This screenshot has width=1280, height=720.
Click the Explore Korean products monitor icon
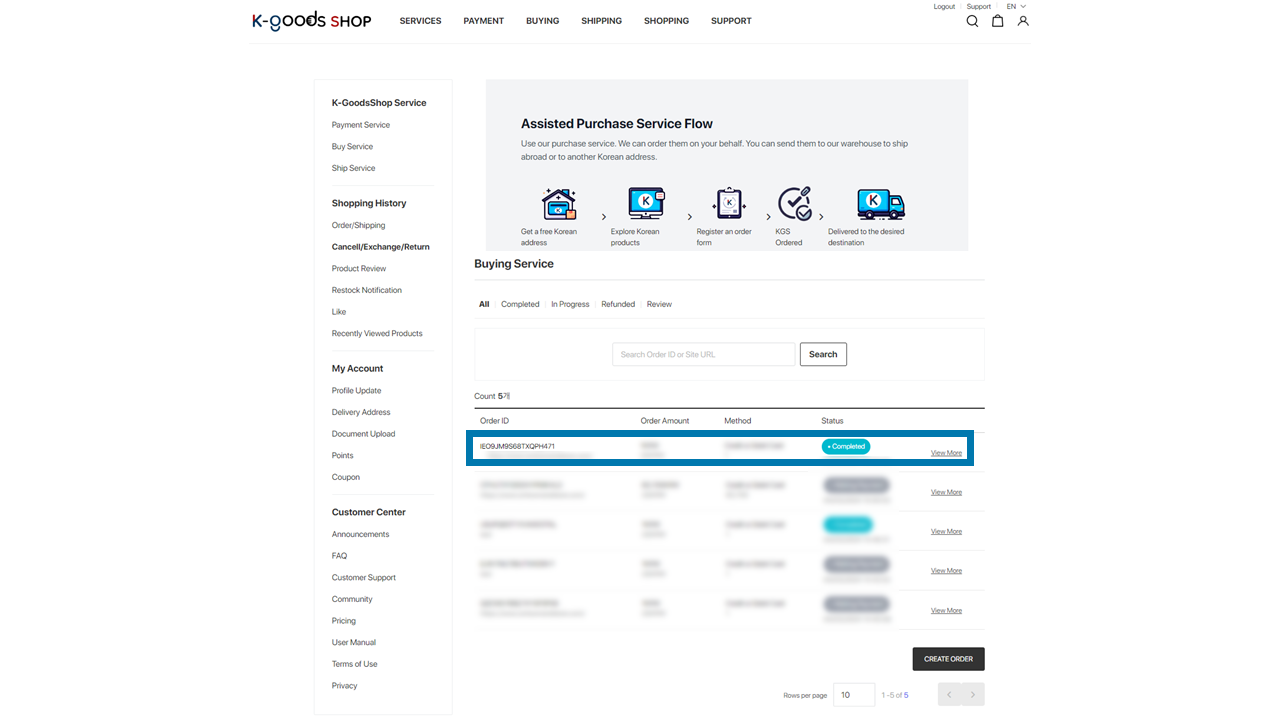click(646, 203)
